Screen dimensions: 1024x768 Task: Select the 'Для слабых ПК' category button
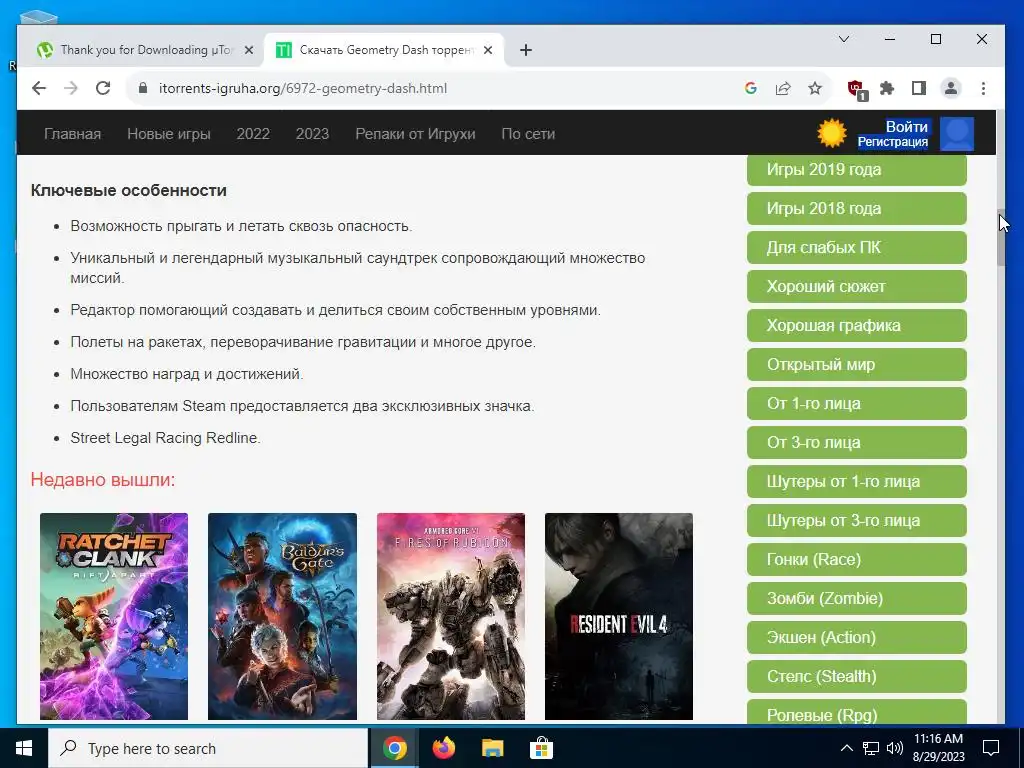click(x=856, y=248)
